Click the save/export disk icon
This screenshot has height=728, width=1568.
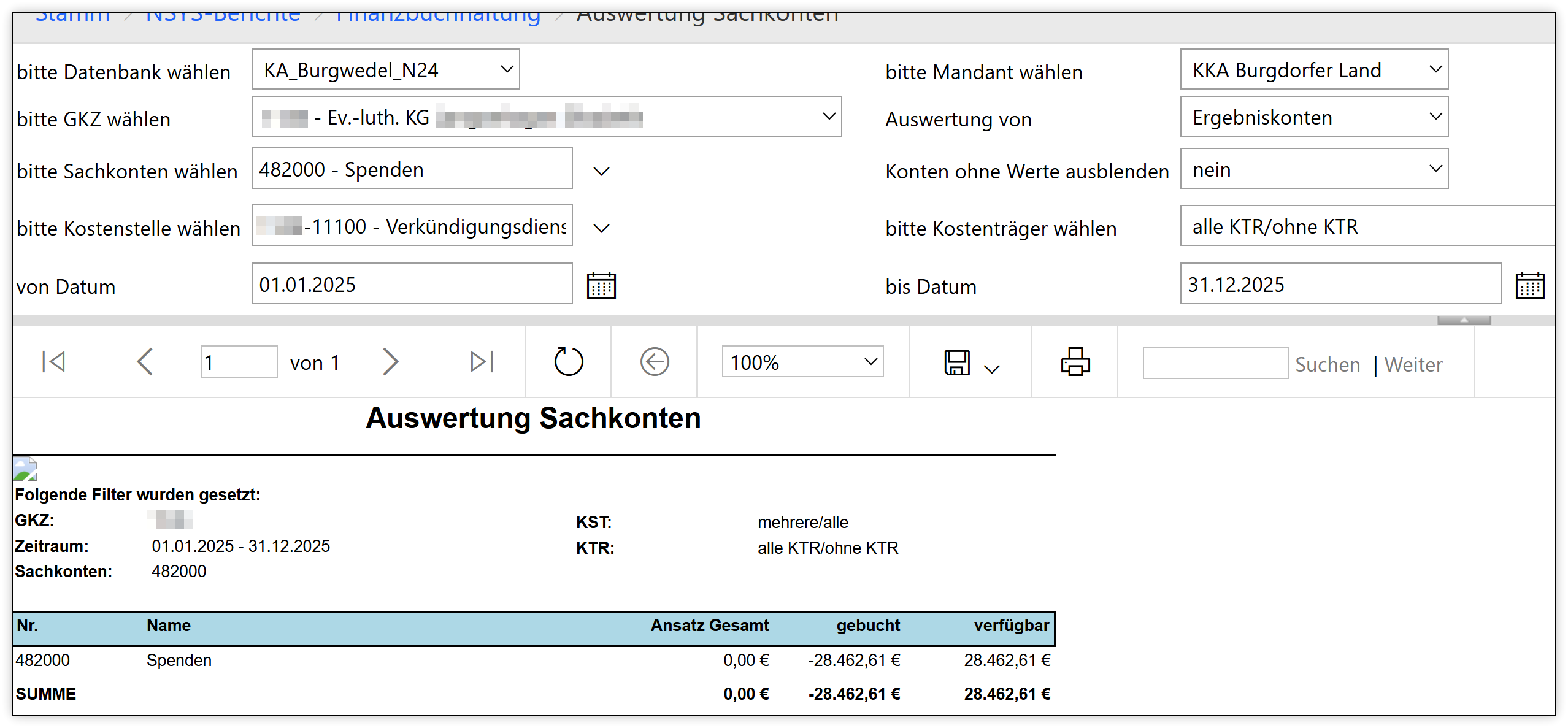957,362
